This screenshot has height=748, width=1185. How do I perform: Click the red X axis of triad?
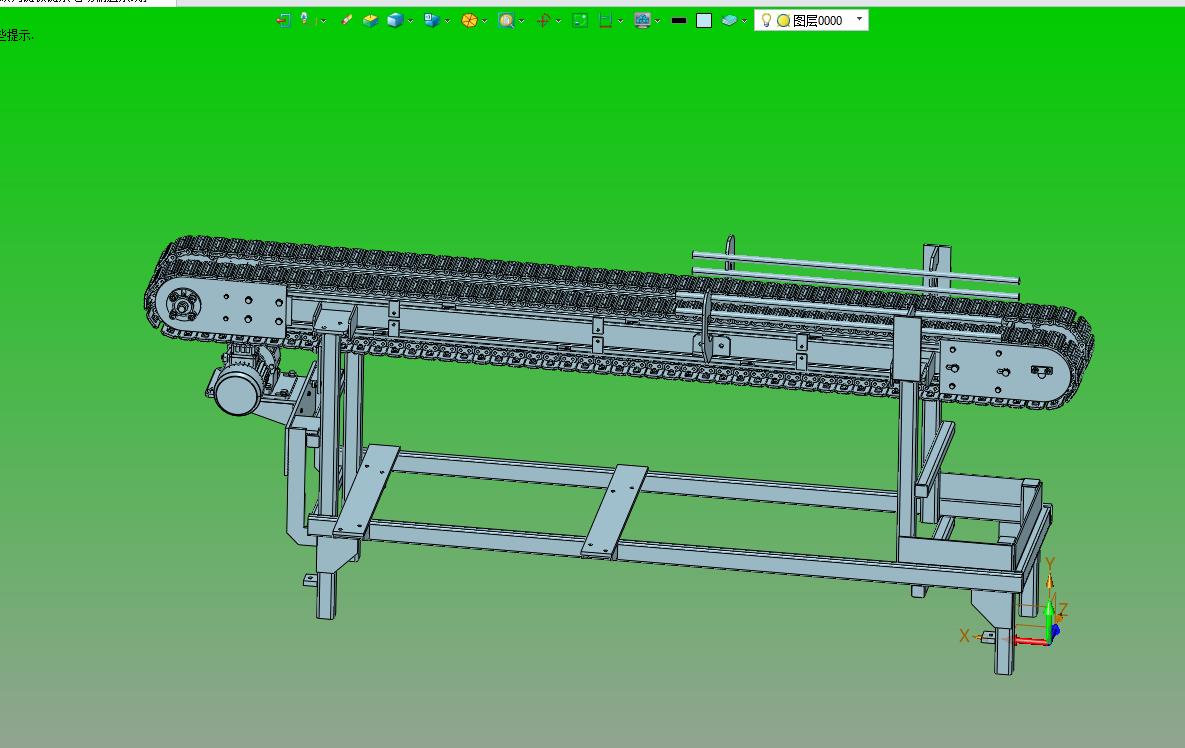coord(1031,641)
